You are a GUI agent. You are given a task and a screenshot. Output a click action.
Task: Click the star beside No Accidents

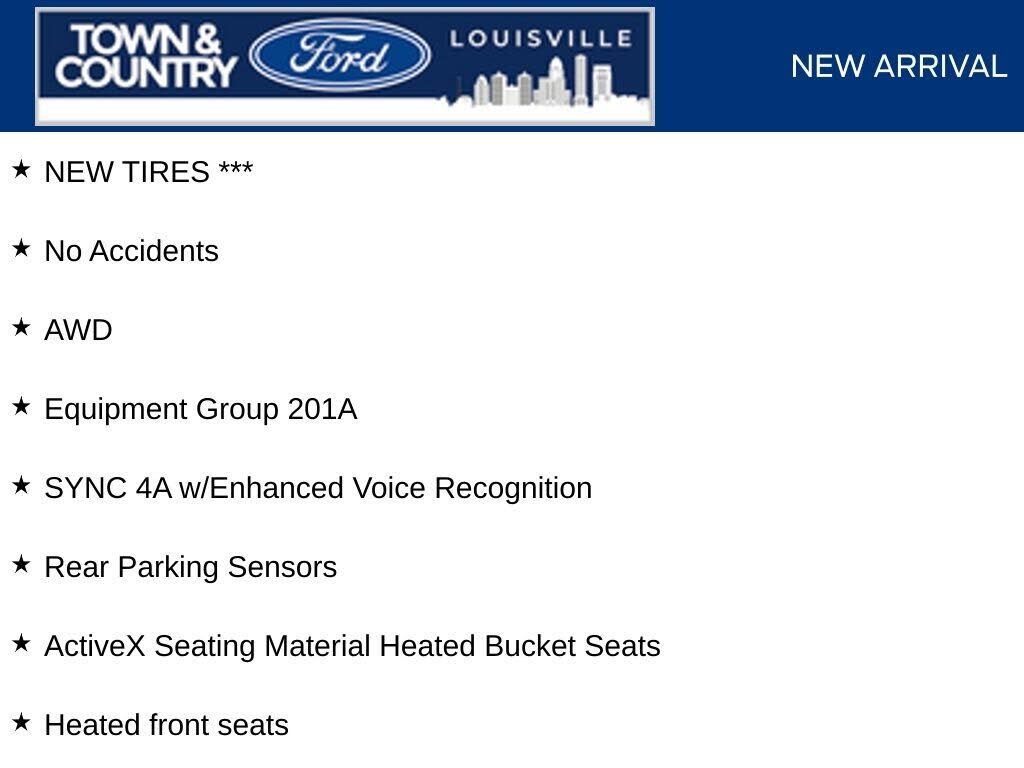pyautogui.click(x=21, y=248)
